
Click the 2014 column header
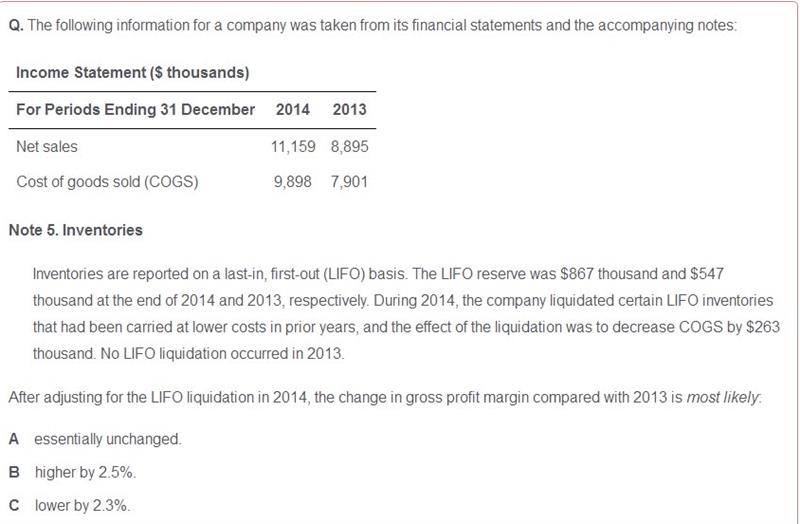coord(293,110)
